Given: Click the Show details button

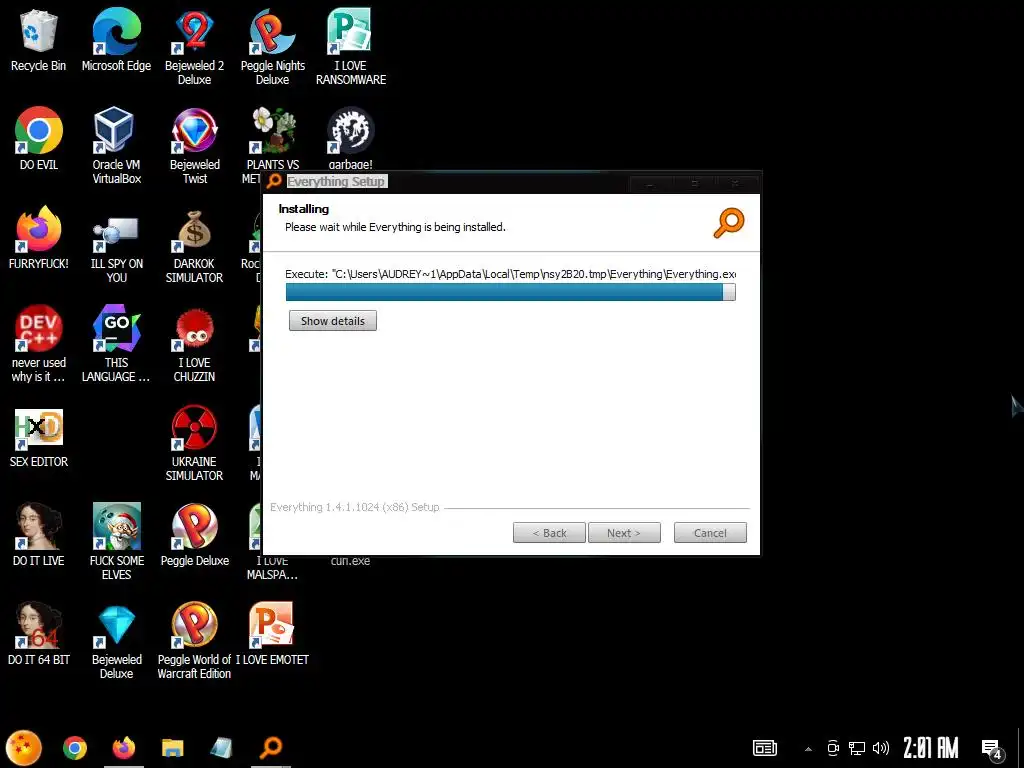Looking at the screenshot, I should tap(333, 321).
